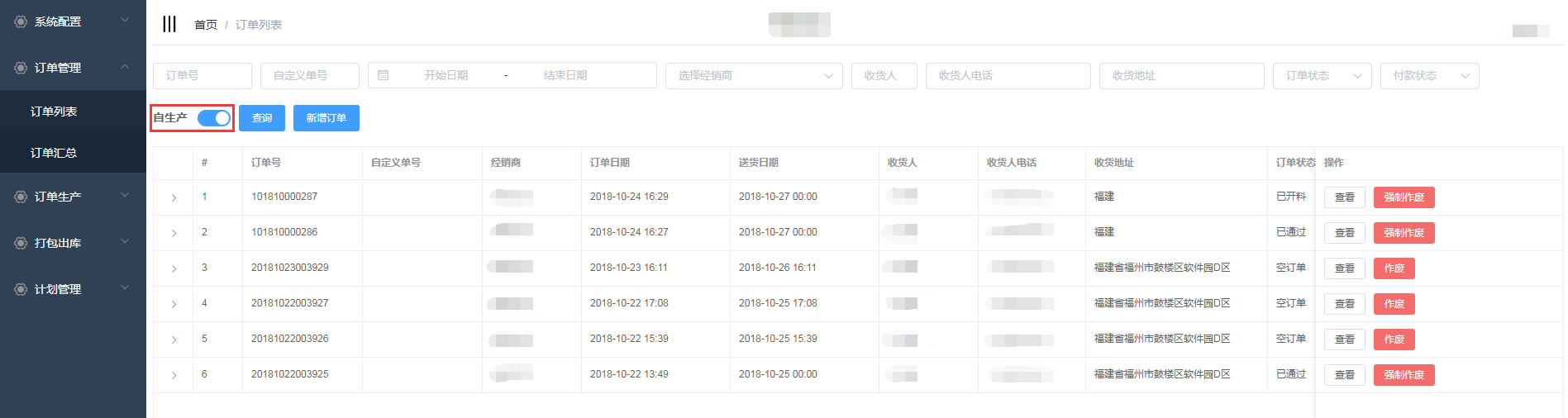Open 订单列表 in the sidebar

[x=54, y=112]
